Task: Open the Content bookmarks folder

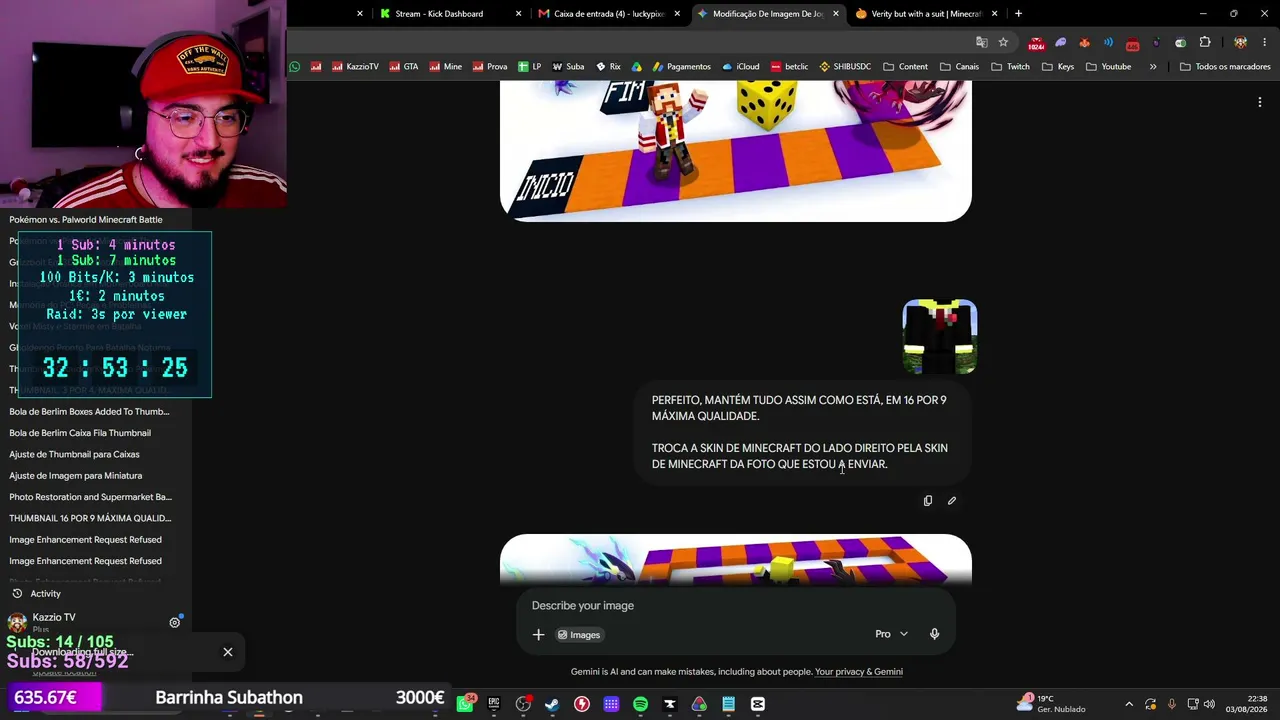Action: 905,67
